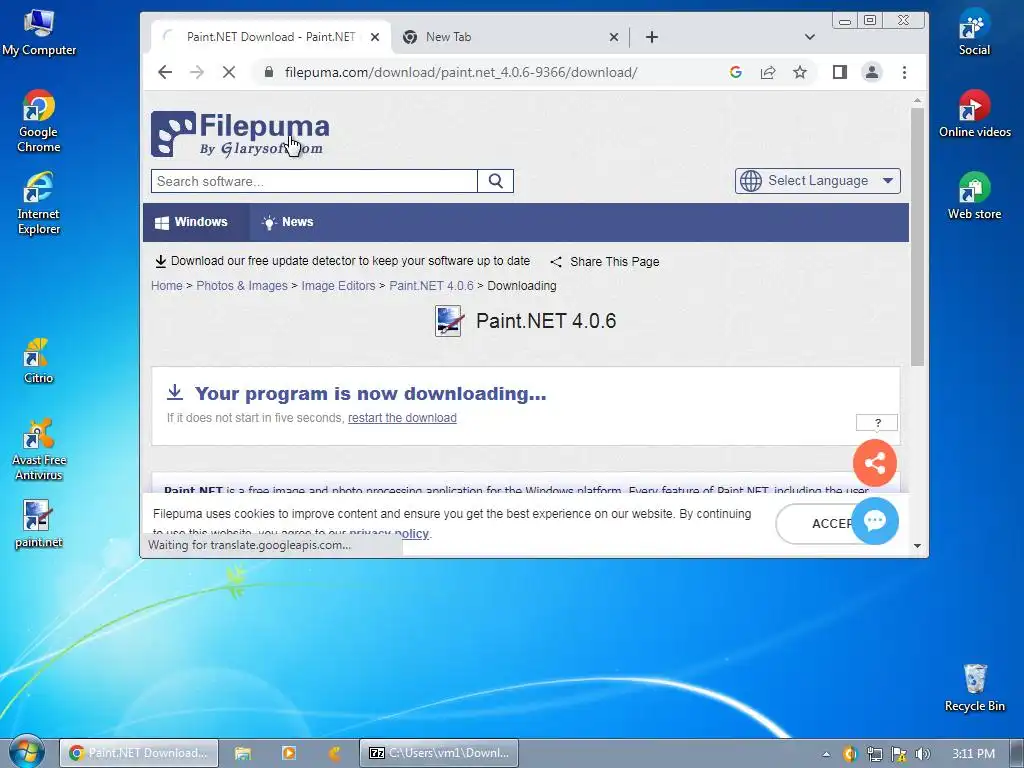This screenshot has width=1024, height=768.
Task: Open Windows Explorer taskbar icon
Action: [x=243, y=753]
